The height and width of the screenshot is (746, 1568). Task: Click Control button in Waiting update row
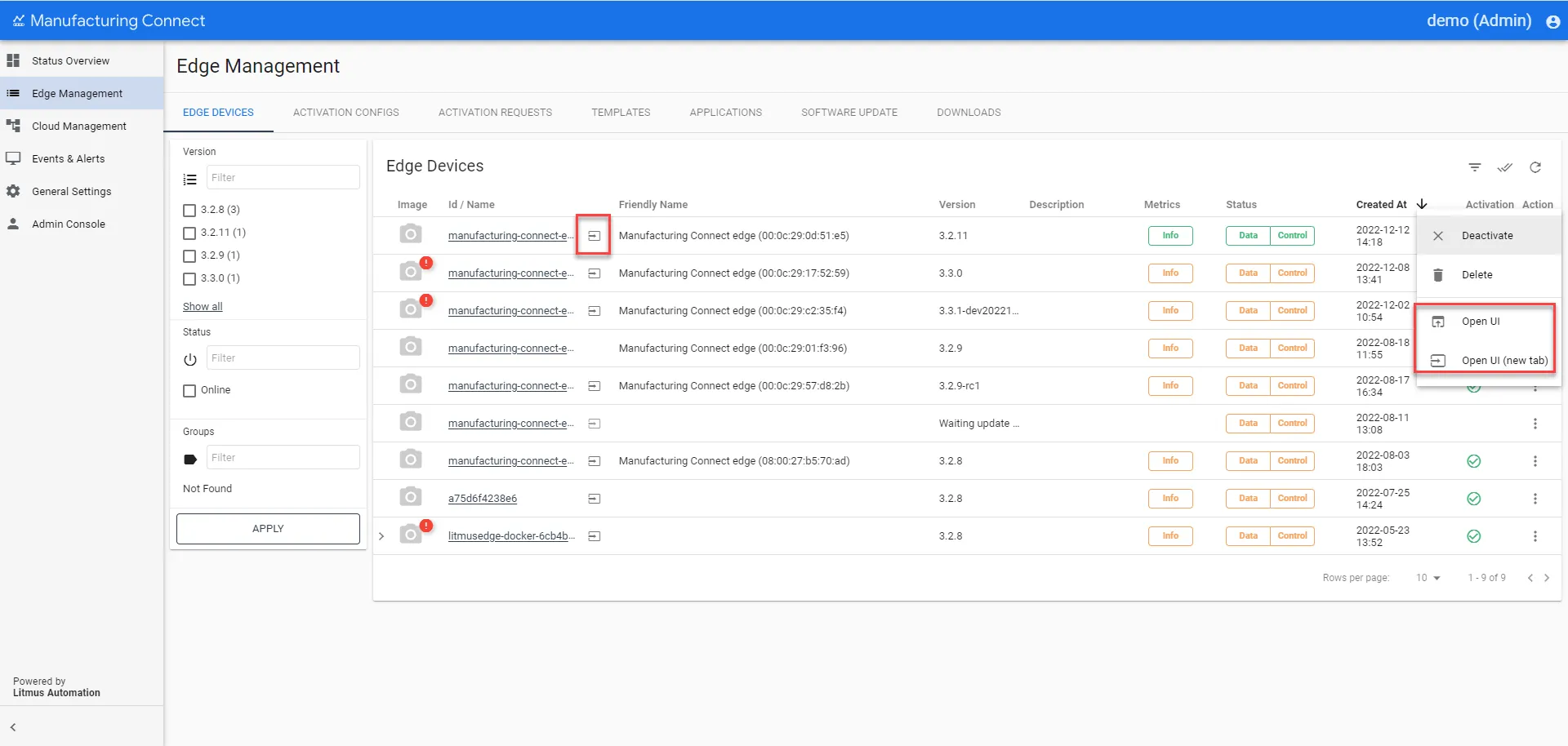click(1292, 424)
